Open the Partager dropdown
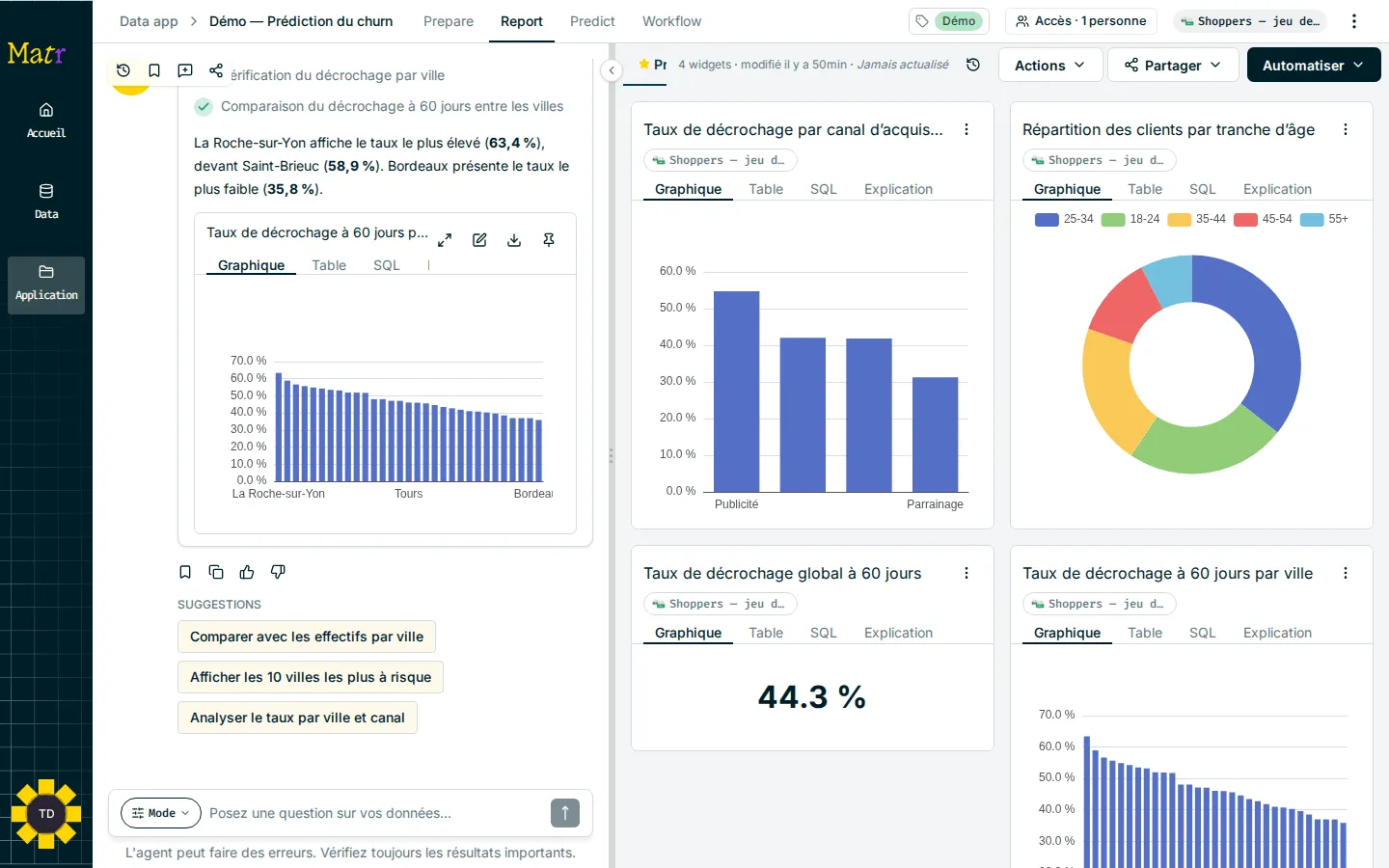 click(x=1173, y=65)
